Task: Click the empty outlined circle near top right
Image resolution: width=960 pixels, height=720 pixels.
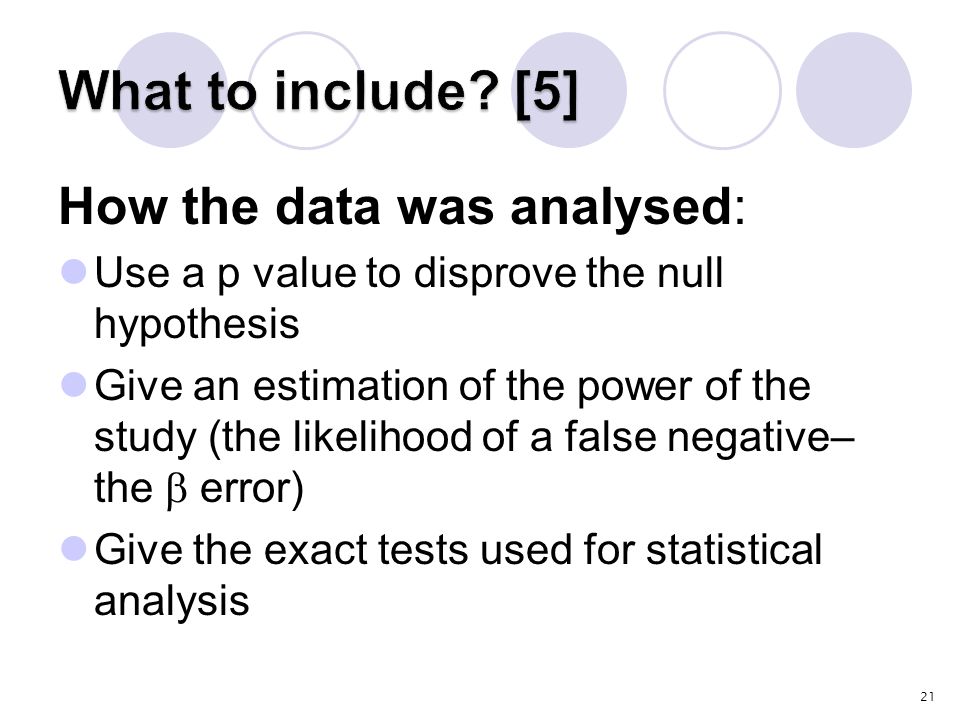Action: pos(722,90)
